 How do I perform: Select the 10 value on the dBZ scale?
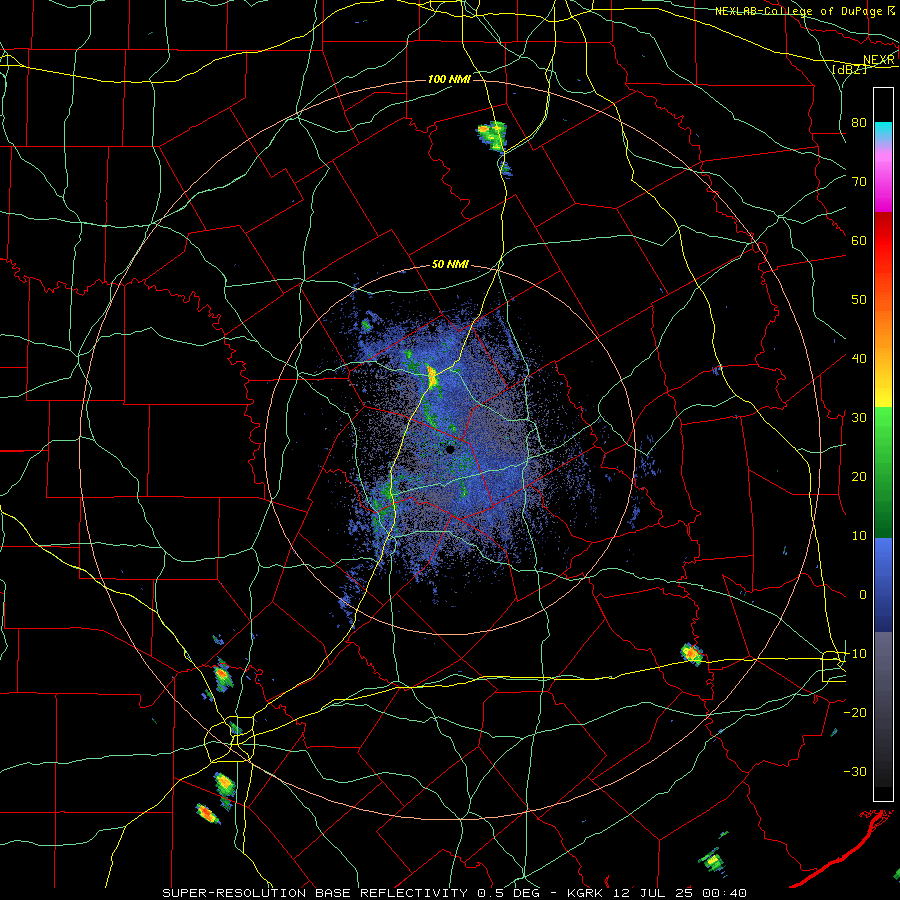click(x=859, y=536)
